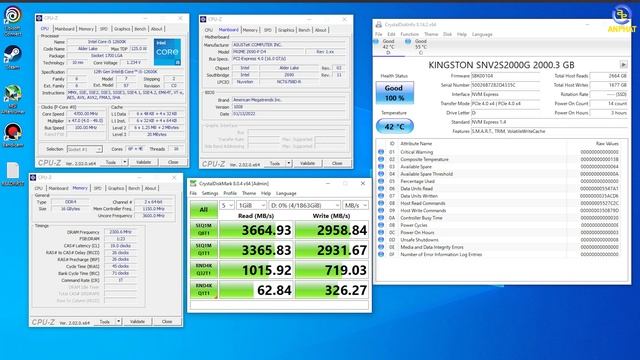Open CrystalDiskInfo Function menu
The height and width of the screenshot is (360, 640).
(x=409, y=34)
